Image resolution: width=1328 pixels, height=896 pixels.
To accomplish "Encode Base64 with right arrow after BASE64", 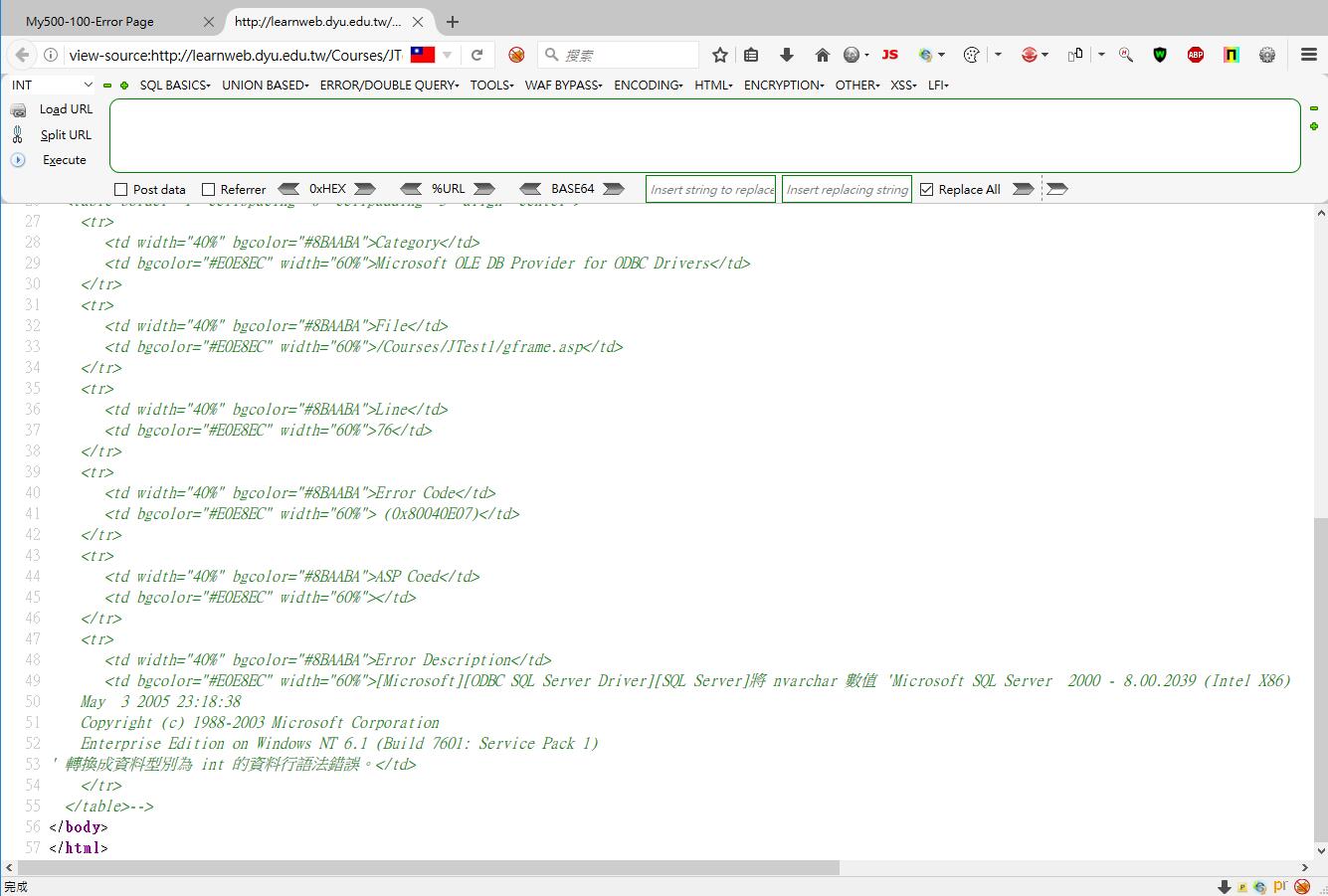I will point(614,189).
